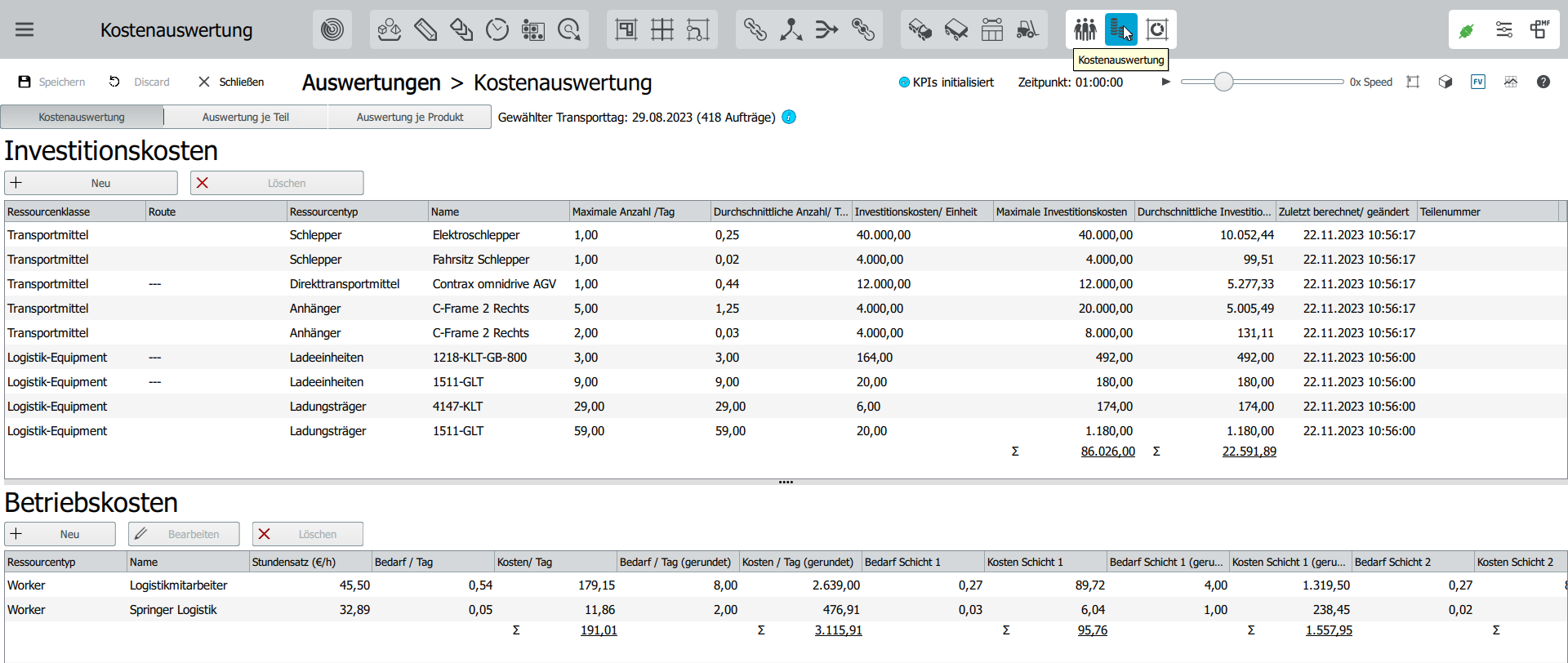Click the green plug connection icon
The image size is (1568, 663).
tap(1468, 30)
